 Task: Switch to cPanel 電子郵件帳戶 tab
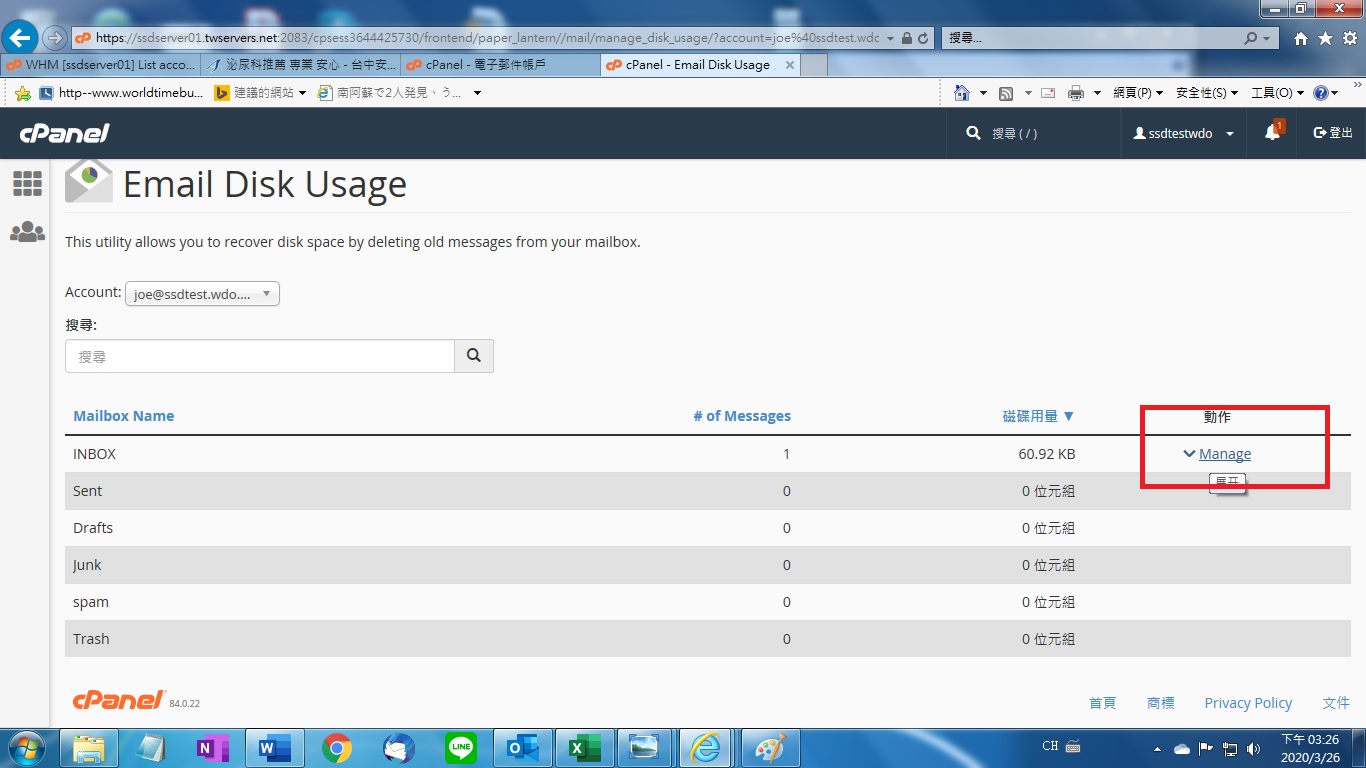(x=498, y=65)
